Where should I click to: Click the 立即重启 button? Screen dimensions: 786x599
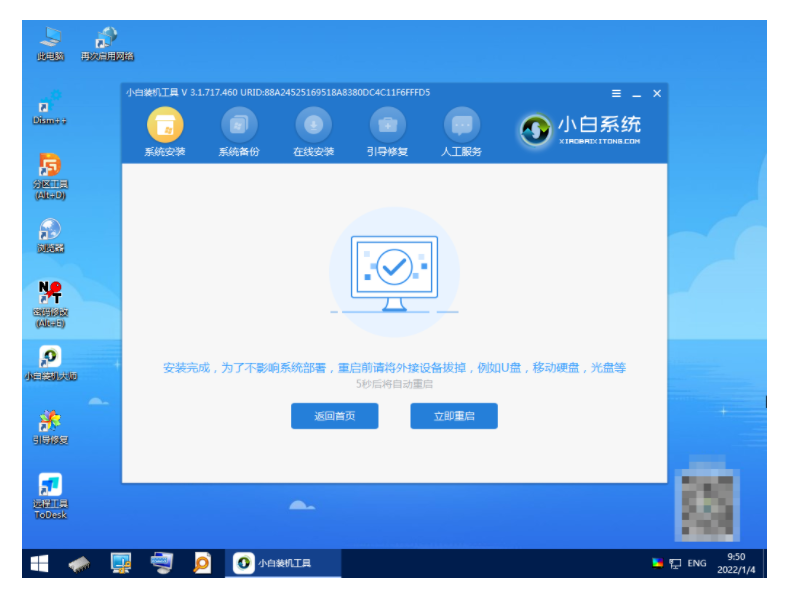[453, 416]
